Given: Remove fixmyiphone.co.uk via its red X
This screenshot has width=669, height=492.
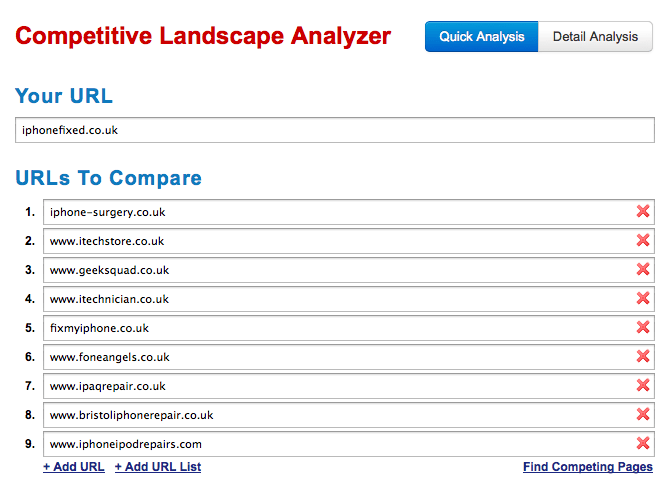Looking at the screenshot, I should 643,327.
